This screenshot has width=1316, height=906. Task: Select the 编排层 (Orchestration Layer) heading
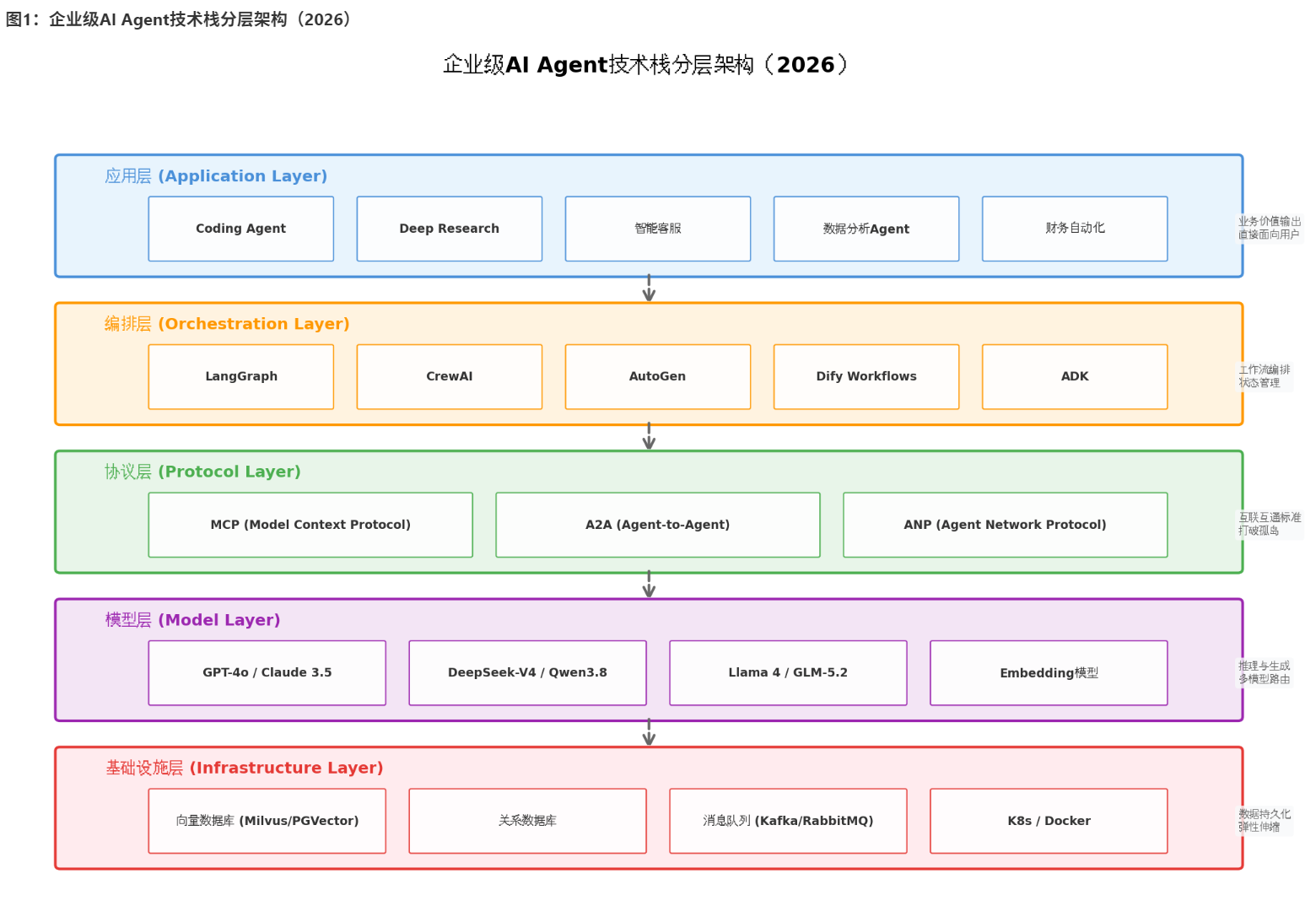coord(227,324)
